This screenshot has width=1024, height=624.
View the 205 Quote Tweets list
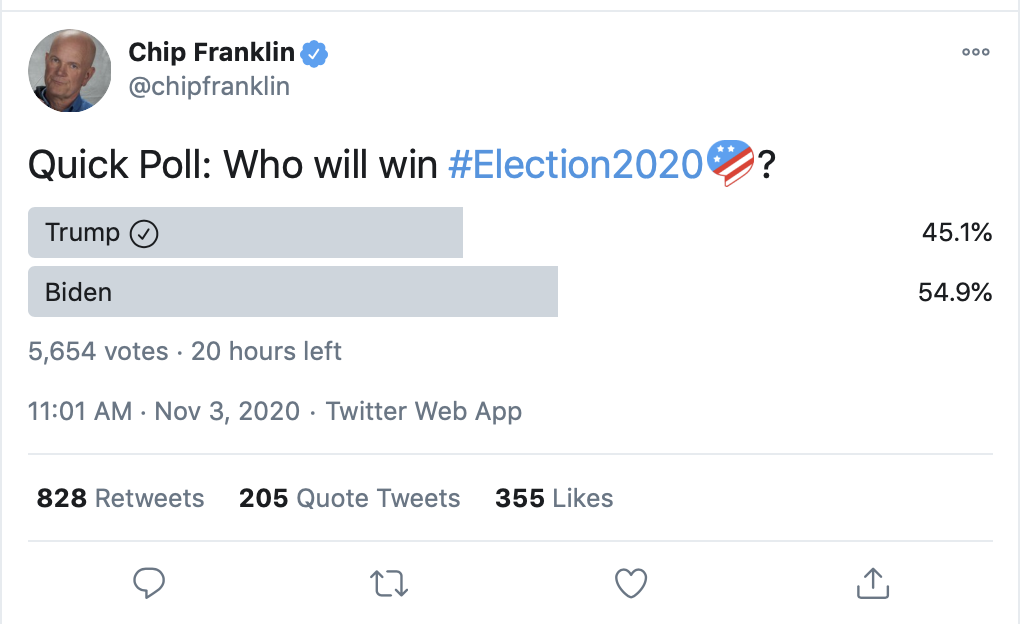(349, 498)
